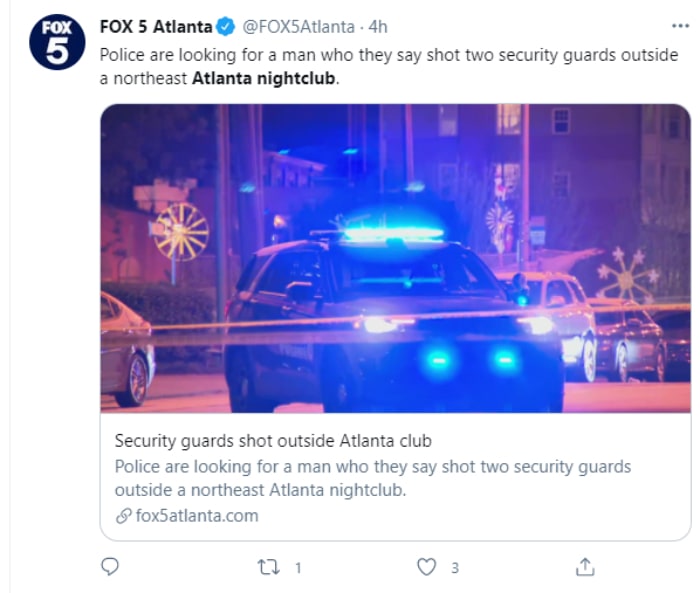Image resolution: width=700 pixels, height=593 pixels.
Task: Reply using the comment bubble icon
Action: (x=110, y=567)
